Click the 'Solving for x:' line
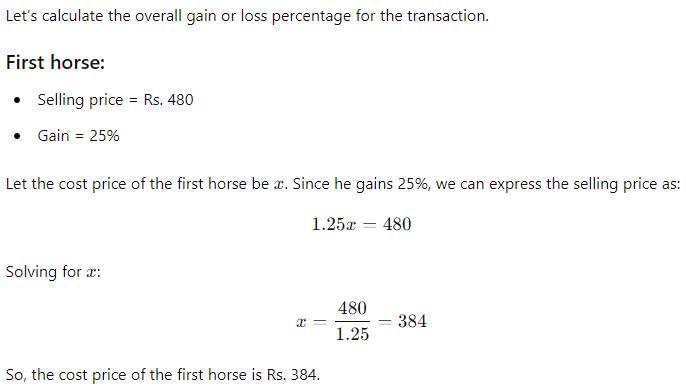This screenshot has width=686, height=390. (53, 272)
